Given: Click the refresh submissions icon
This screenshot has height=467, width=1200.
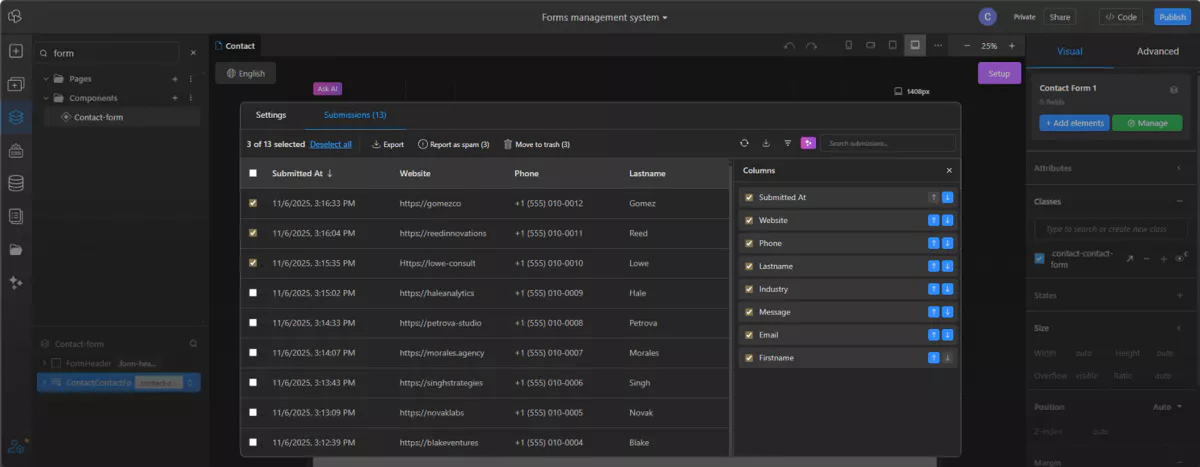Looking at the screenshot, I should pos(744,144).
